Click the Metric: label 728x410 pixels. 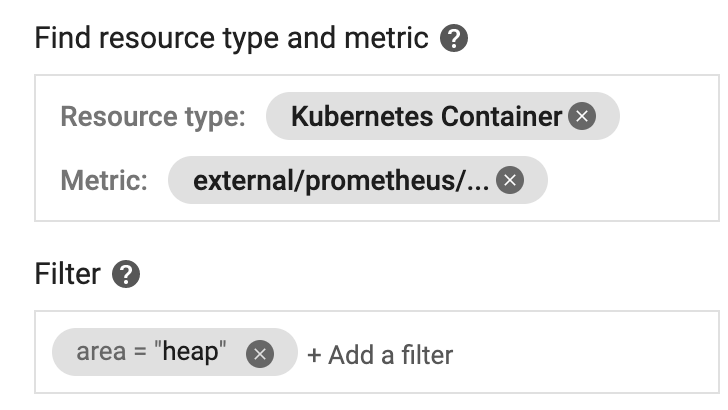(x=104, y=180)
